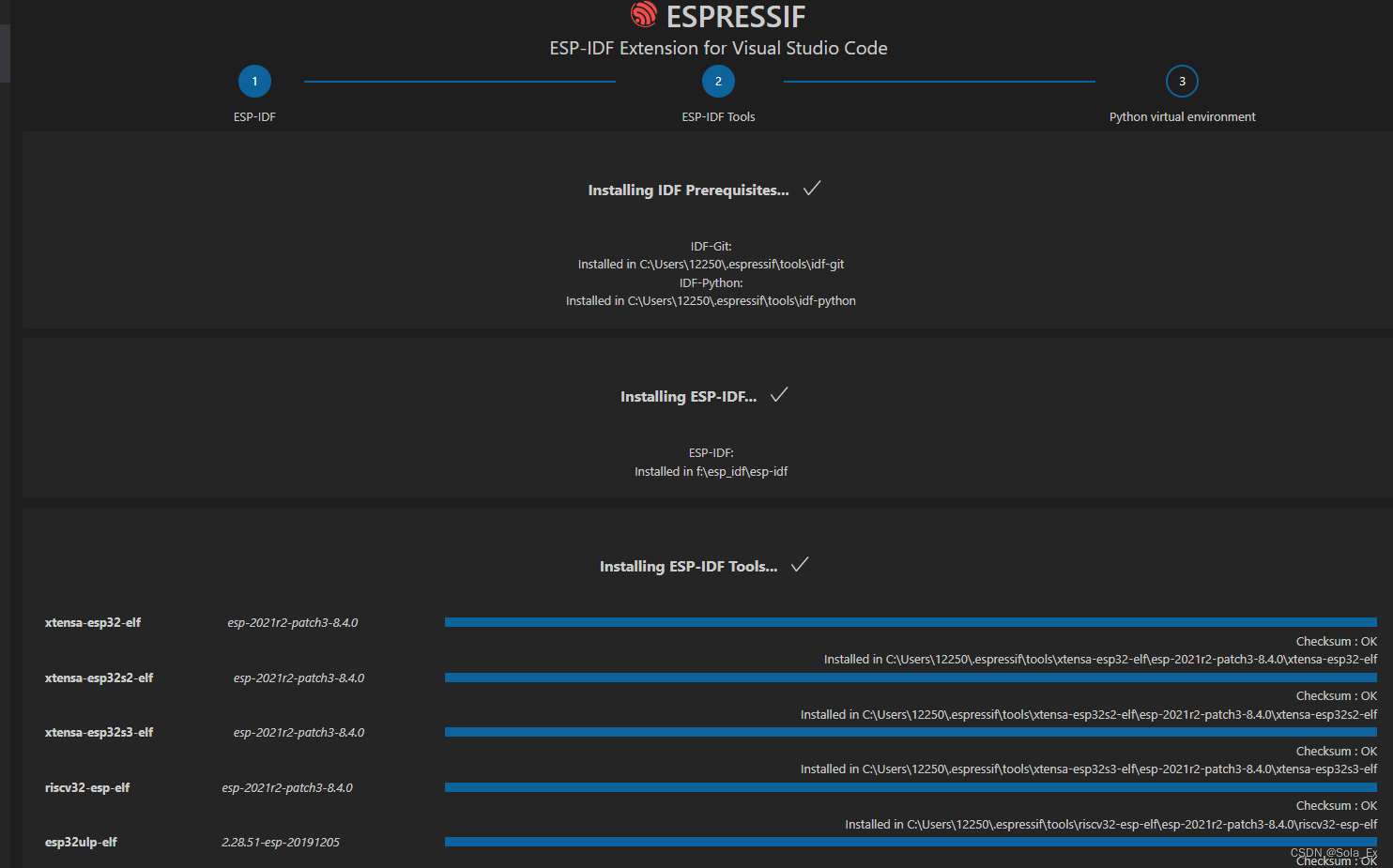The width and height of the screenshot is (1393, 868).
Task: Click the version text beside riscv32-esp-elf
Action: pyautogui.click(x=287, y=788)
